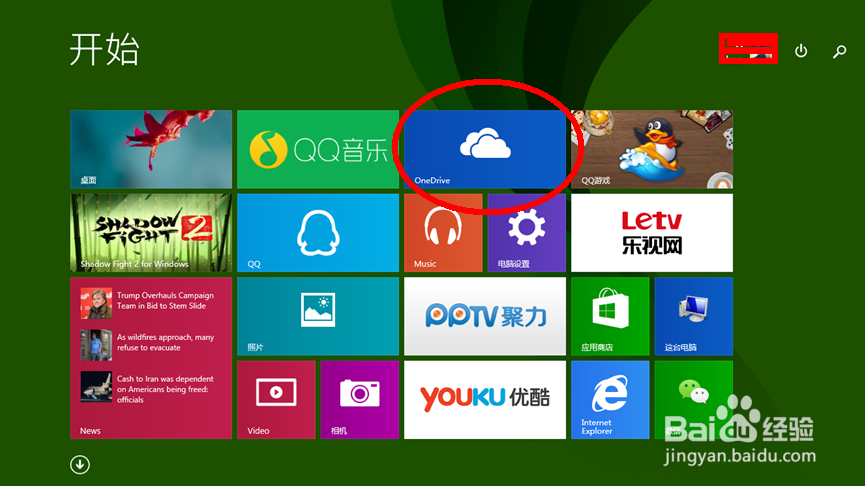
Task: Read 'As wildfires approach' news headline
Action: pos(165,343)
